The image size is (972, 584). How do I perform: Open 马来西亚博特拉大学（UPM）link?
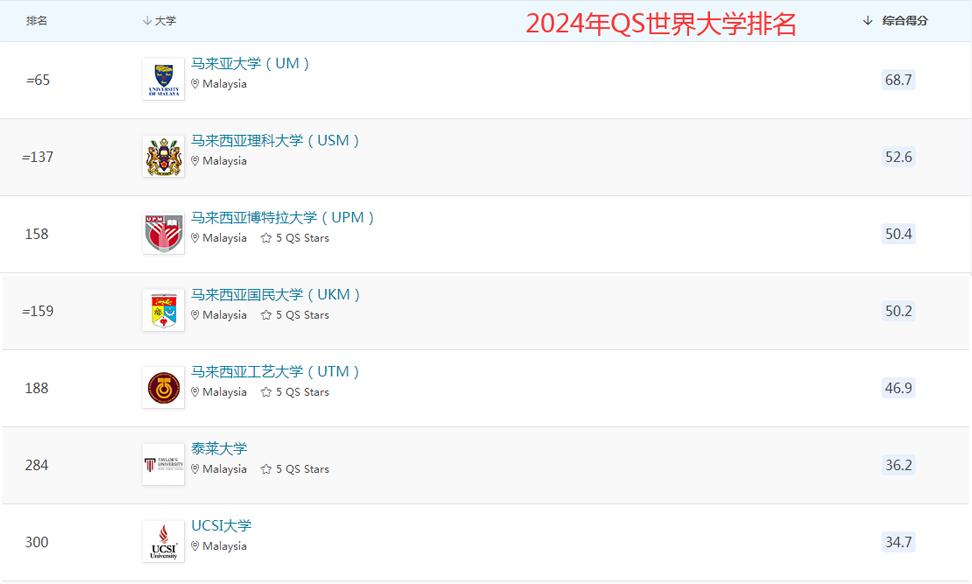point(283,218)
